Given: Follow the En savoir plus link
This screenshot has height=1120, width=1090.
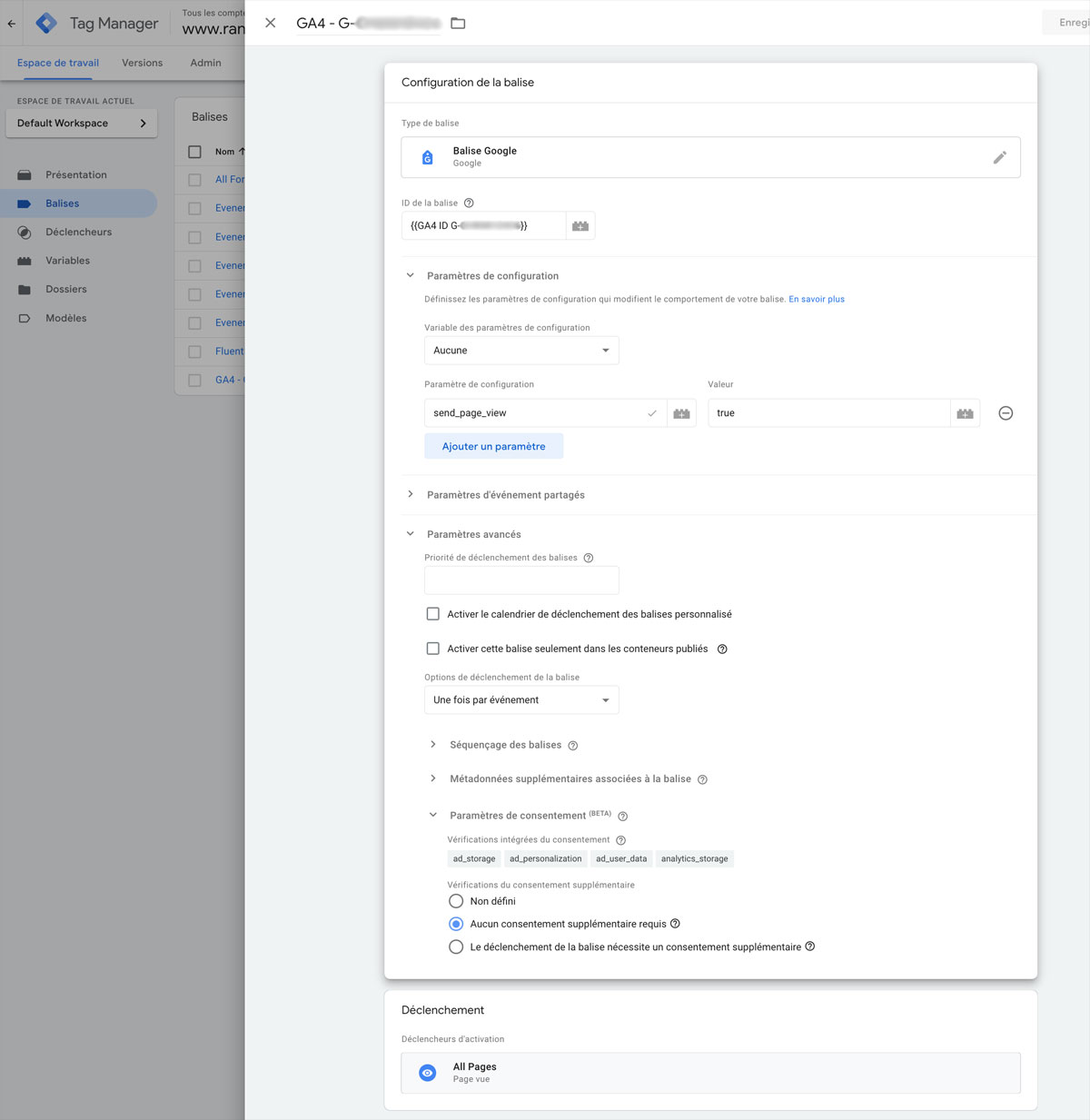Looking at the screenshot, I should [x=817, y=299].
